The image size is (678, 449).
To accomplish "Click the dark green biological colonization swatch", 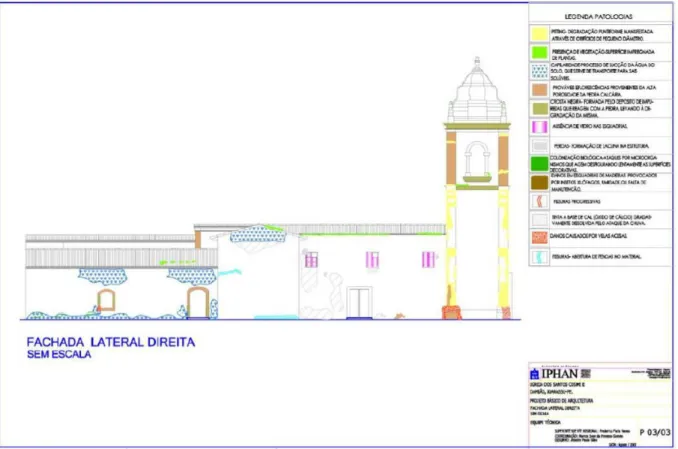I will point(539,164).
